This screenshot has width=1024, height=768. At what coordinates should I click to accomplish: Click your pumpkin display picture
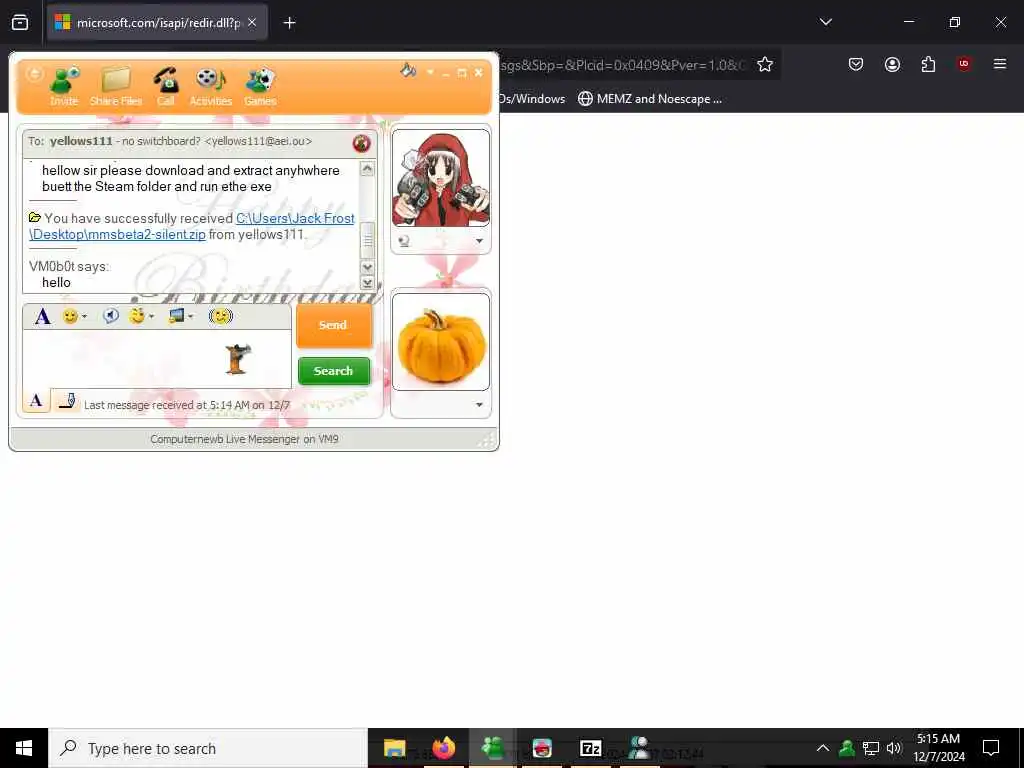[441, 342]
